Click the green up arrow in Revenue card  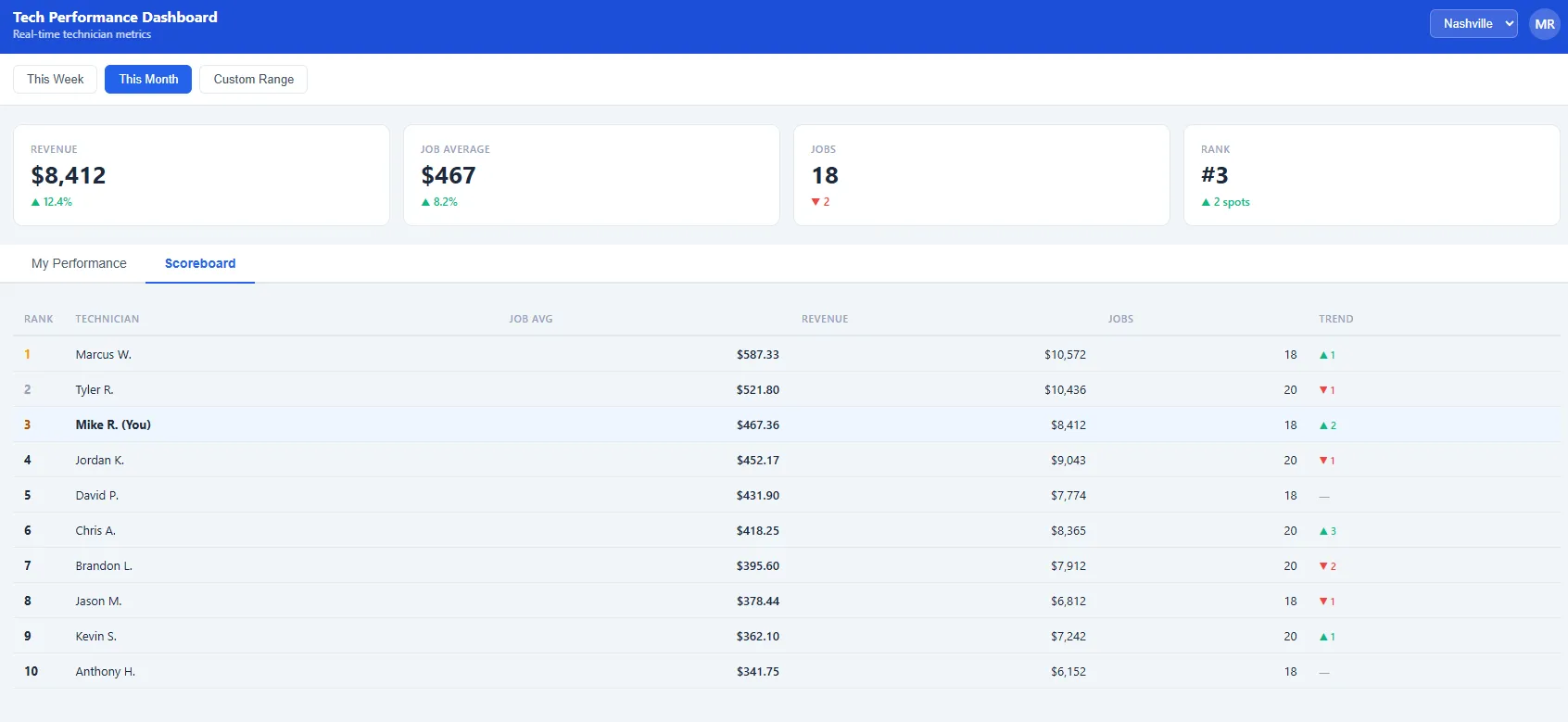tap(36, 202)
